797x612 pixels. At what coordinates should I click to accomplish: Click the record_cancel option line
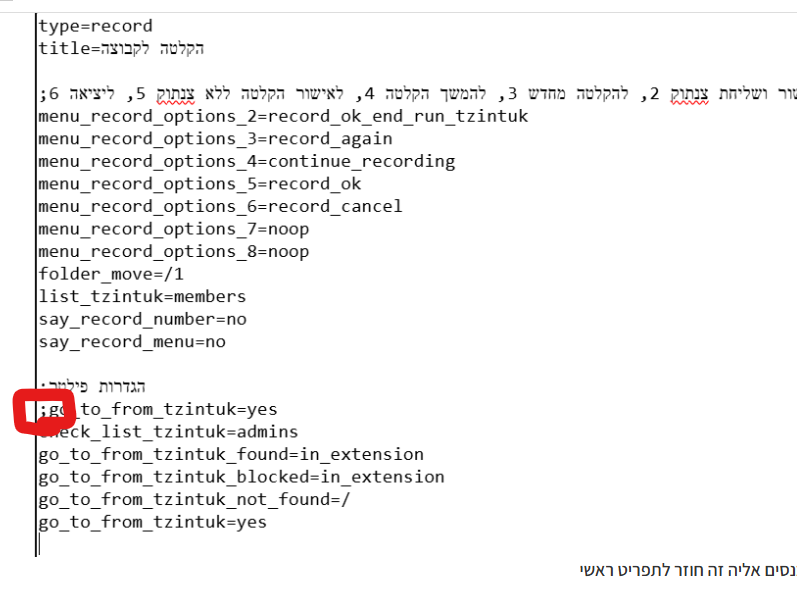(x=220, y=206)
